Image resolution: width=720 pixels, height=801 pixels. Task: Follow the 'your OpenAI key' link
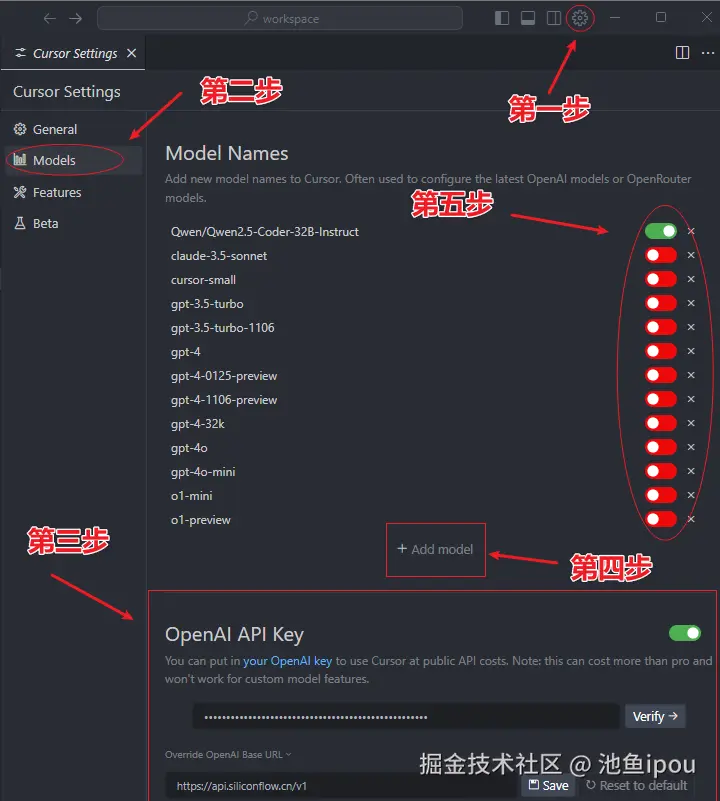click(287, 661)
